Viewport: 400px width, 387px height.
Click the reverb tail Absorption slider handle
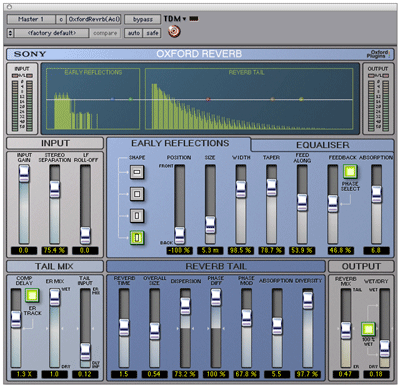point(277,326)
